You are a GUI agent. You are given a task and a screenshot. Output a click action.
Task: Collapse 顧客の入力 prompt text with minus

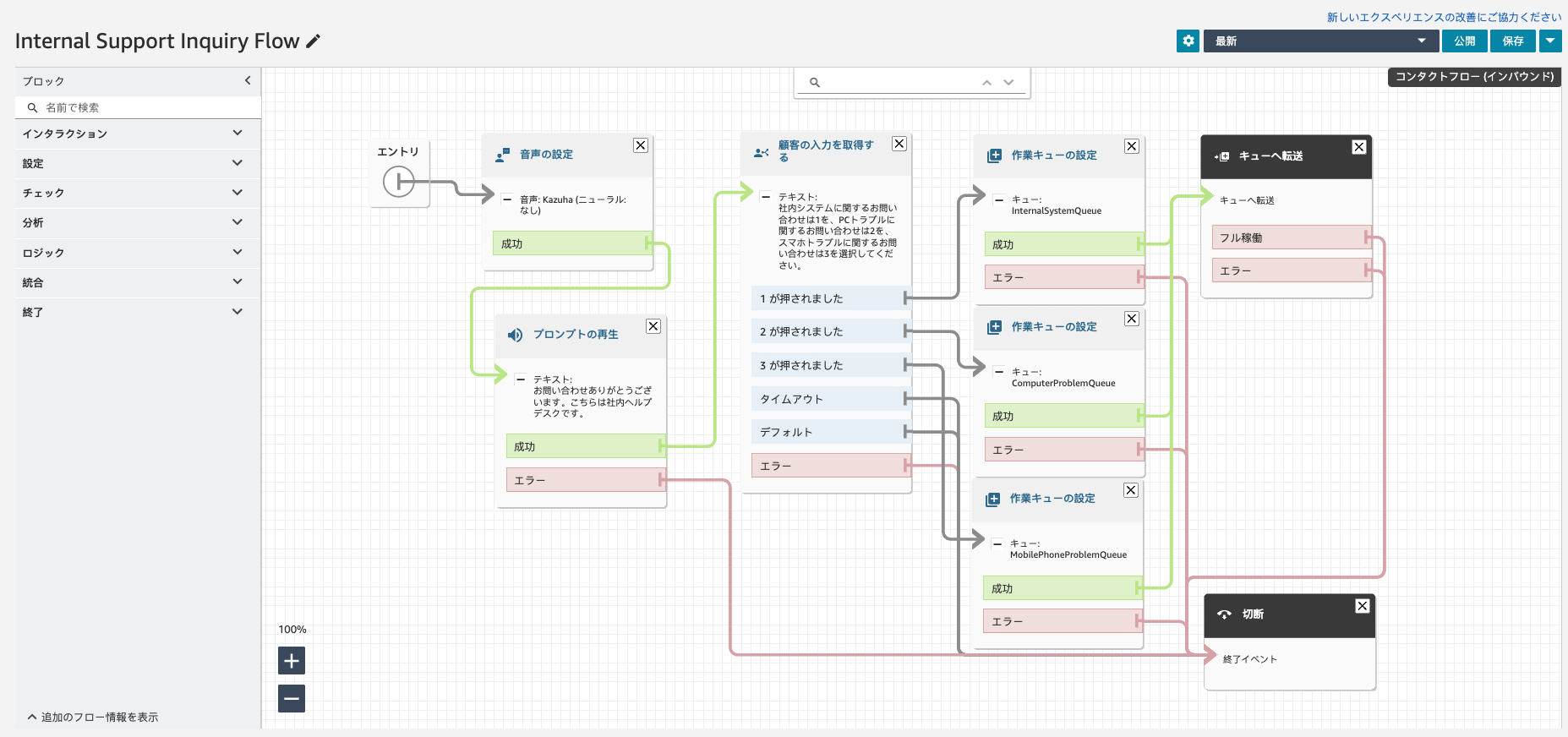766,197
